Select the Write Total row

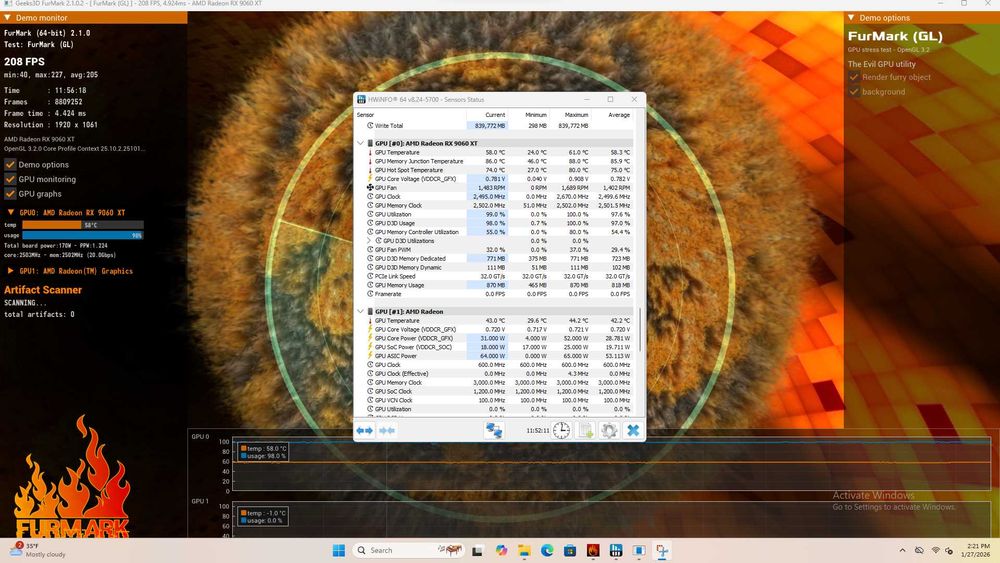[495, 126]
